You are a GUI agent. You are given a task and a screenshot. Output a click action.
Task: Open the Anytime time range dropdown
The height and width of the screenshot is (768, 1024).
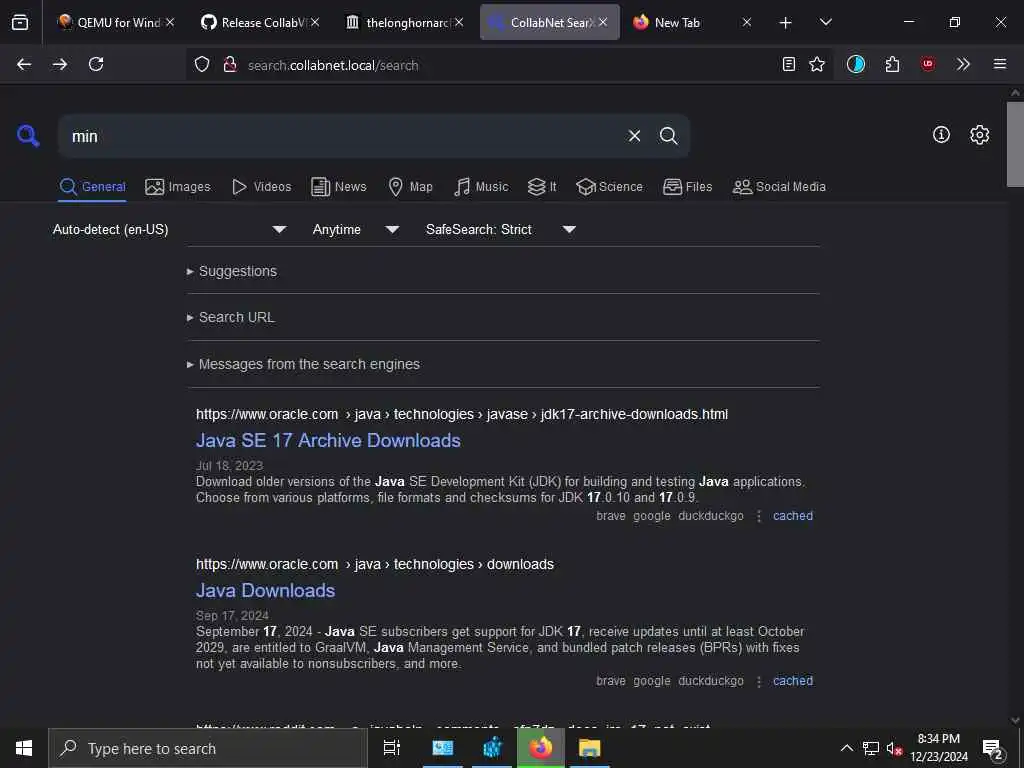point(355,229)
